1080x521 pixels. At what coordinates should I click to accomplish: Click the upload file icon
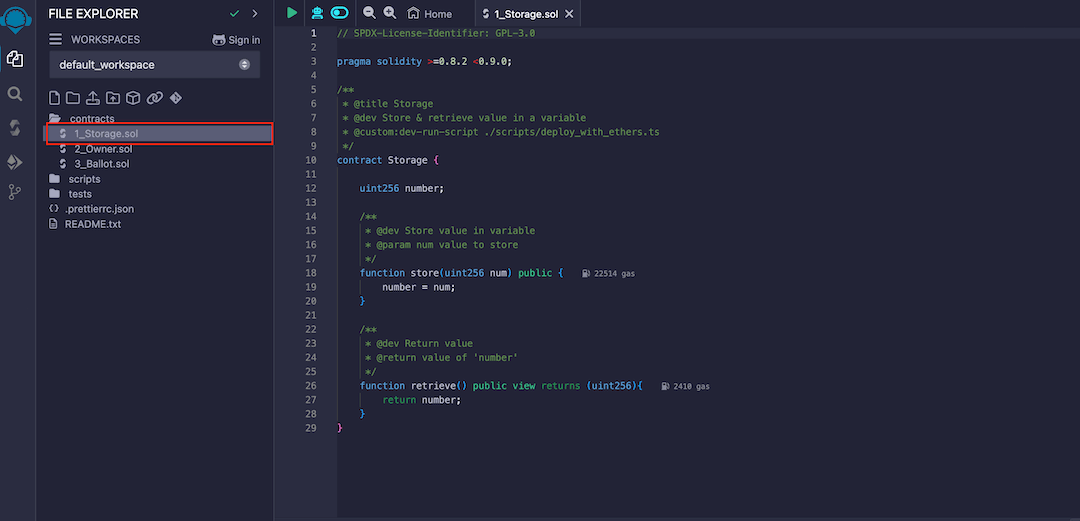(x=93, y=98)
